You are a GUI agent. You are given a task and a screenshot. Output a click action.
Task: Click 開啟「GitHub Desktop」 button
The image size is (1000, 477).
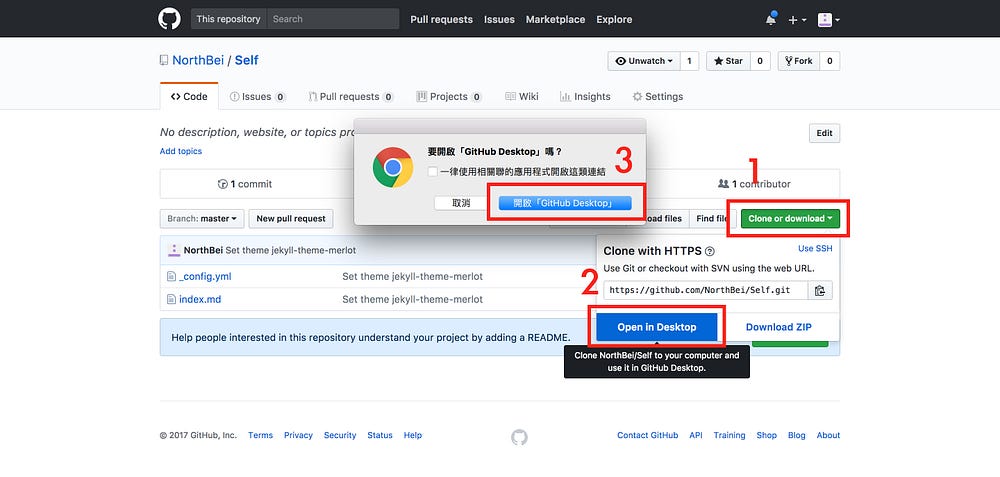click(564, 203)
